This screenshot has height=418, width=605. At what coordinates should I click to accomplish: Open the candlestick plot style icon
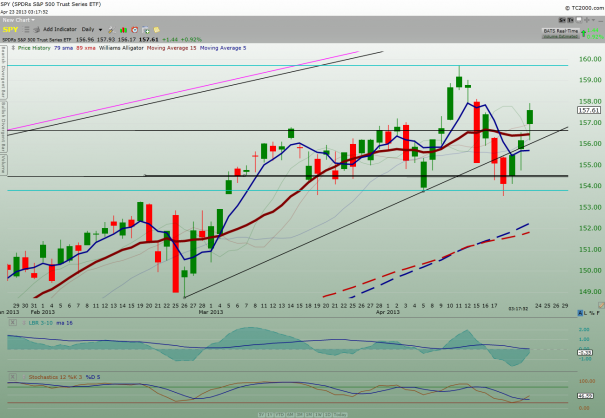click(123, 30)
